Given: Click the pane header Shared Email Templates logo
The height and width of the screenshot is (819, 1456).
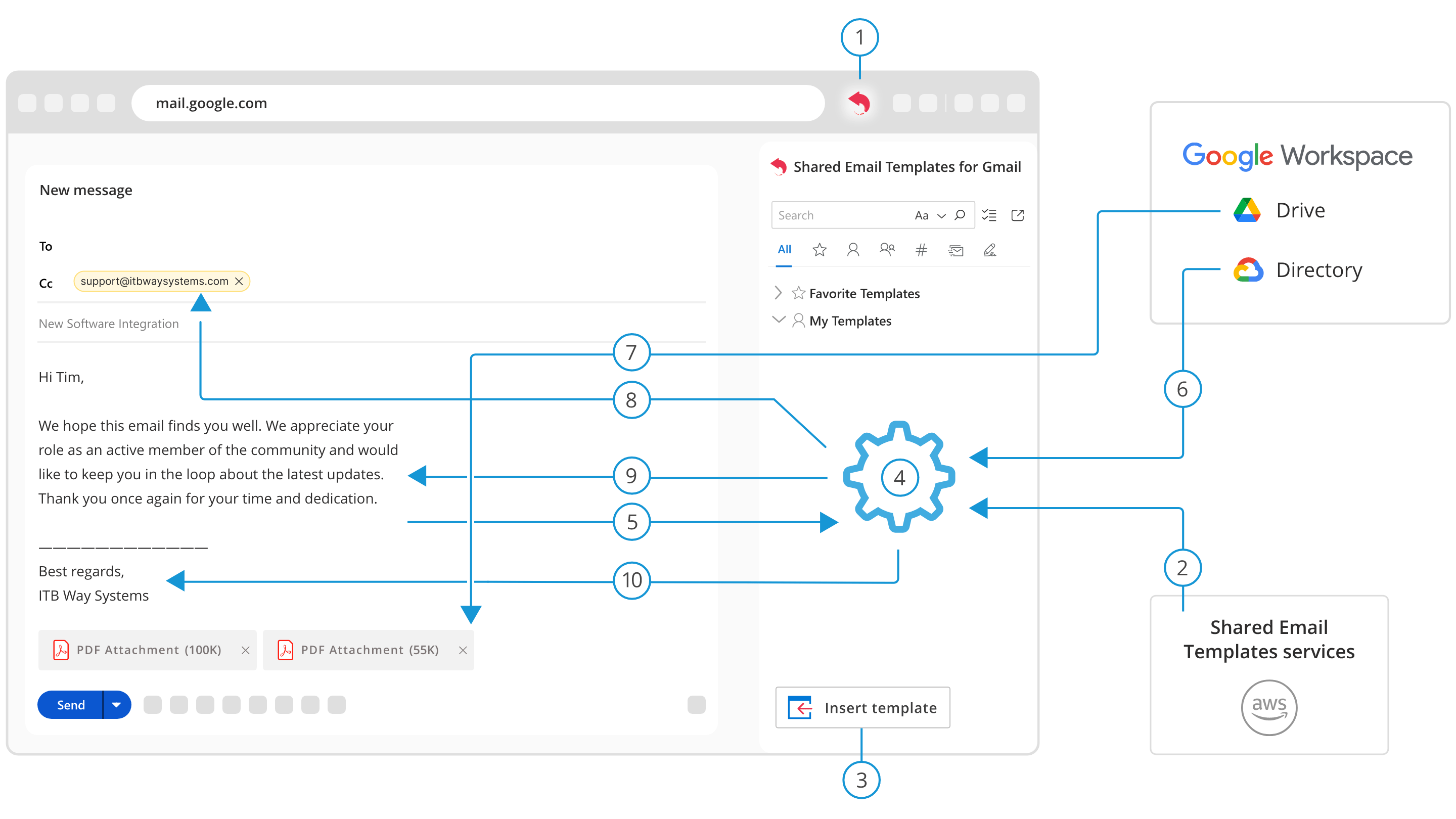Looking at the screenshot, I should (779, 167).
